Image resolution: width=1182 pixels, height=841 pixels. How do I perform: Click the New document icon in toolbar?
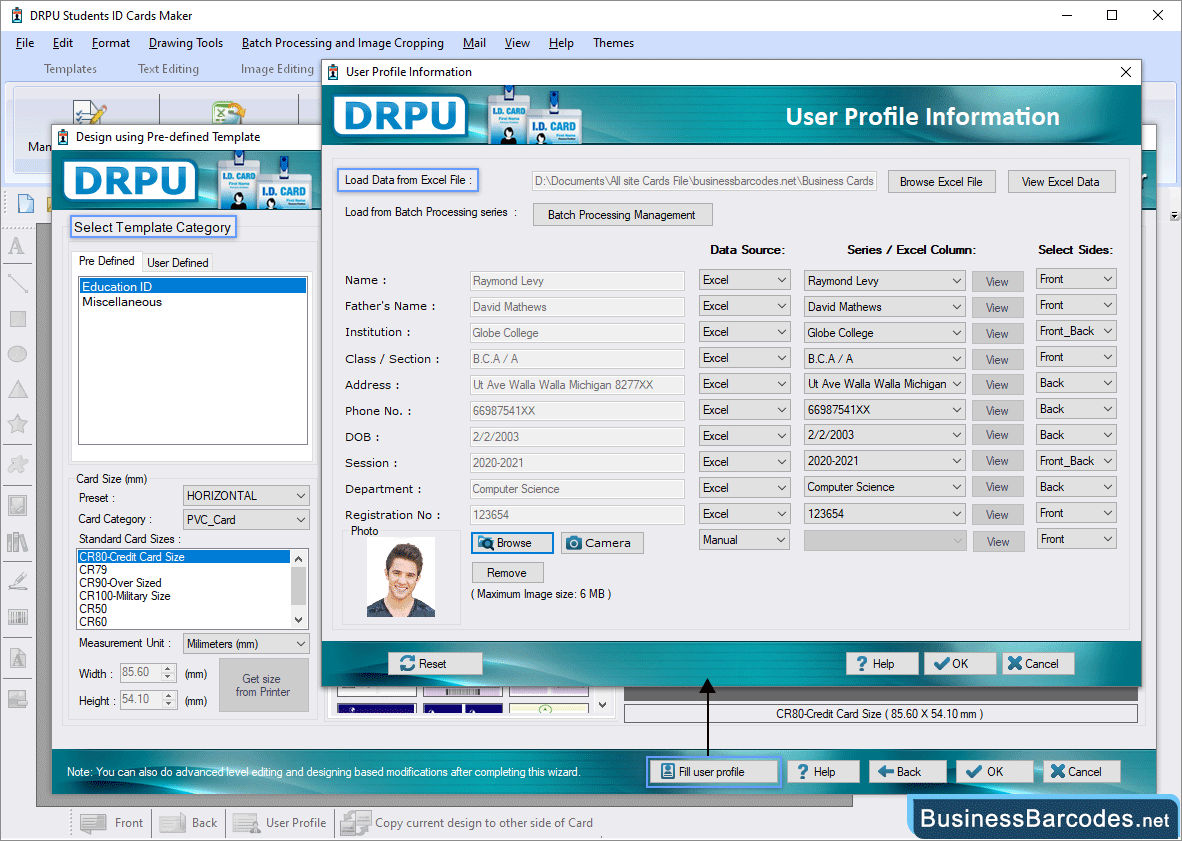tap(26, 203)
